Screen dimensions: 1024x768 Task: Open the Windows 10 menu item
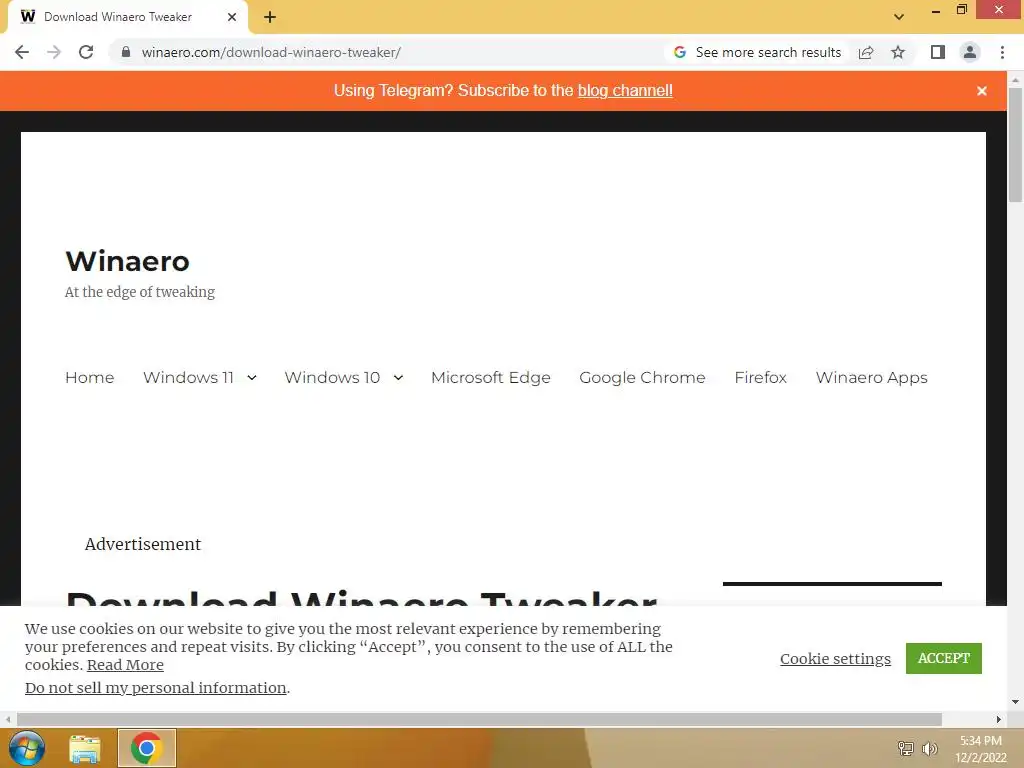[x=332, y=377]
